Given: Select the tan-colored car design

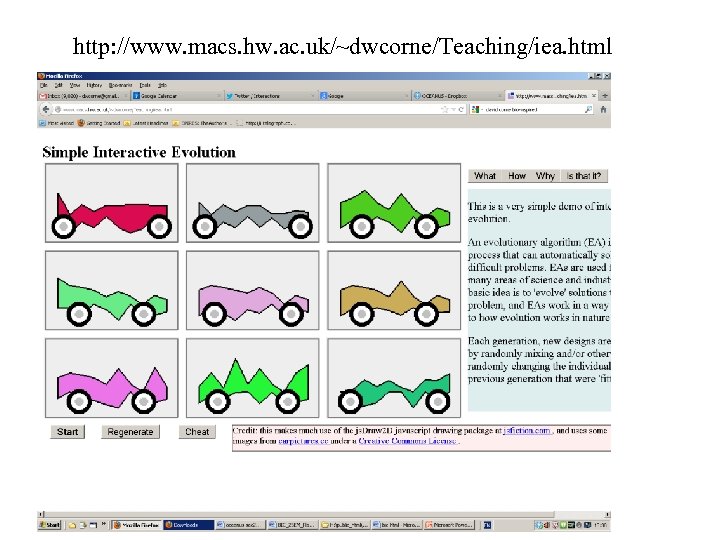Looking at the screenshot, I should click(394, 290).
